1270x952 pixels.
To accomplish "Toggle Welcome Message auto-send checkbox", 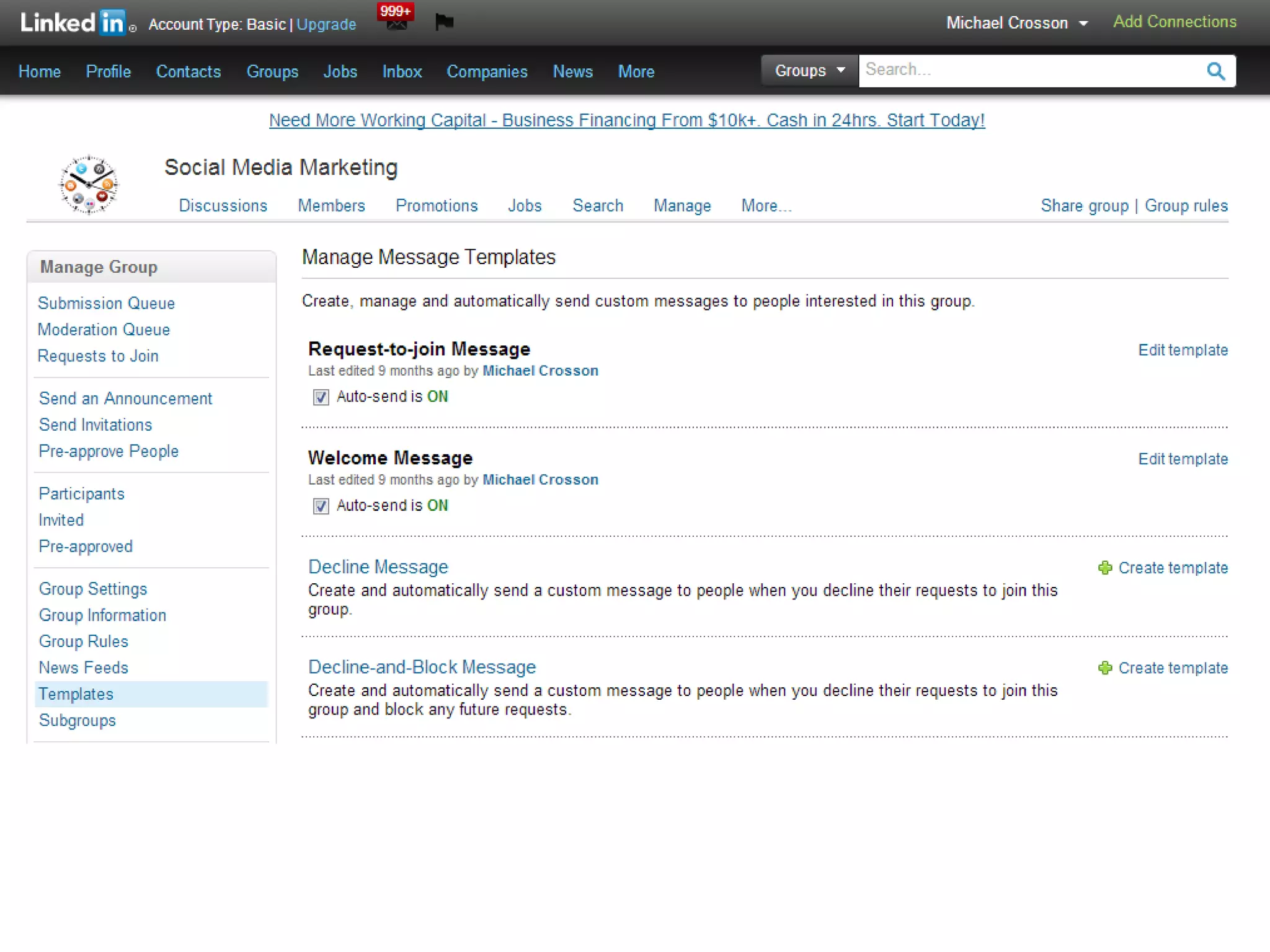I will (x=321, y=506).
